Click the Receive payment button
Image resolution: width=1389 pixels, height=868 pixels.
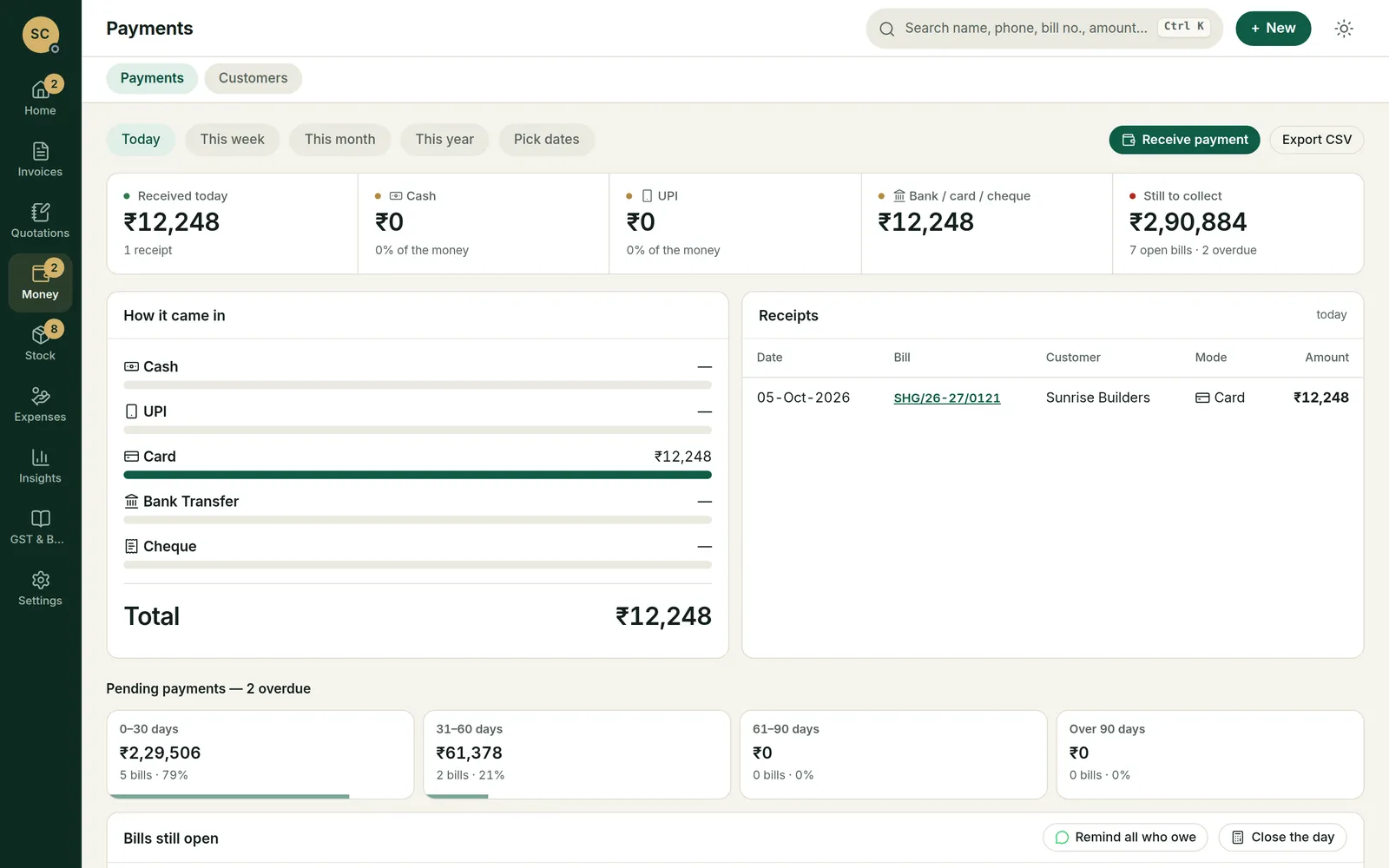(x=1184, y=140)
